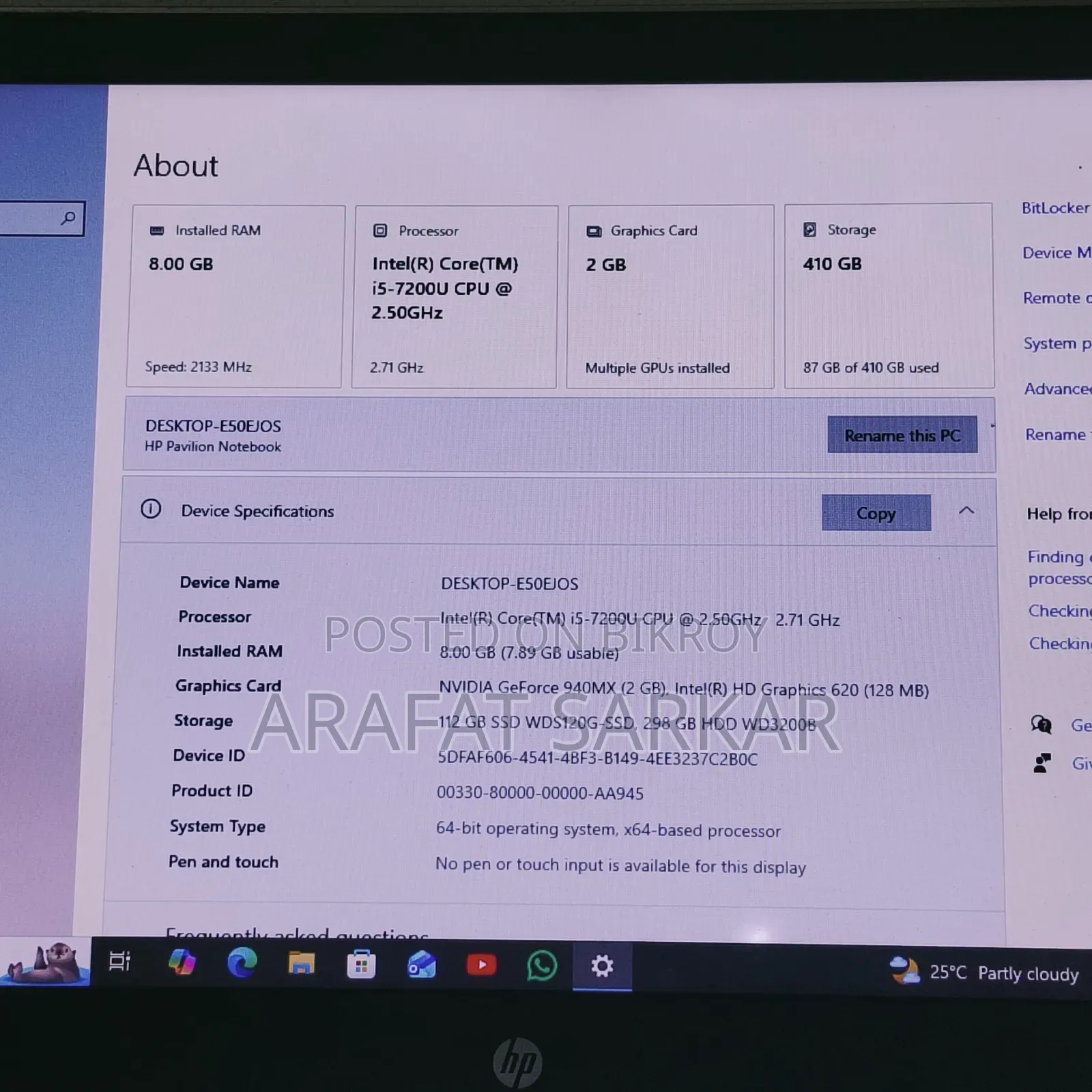Click the DESKTOP-E50EJOS device name value
1092x1092 pixels.
click(x=509, y=584)
